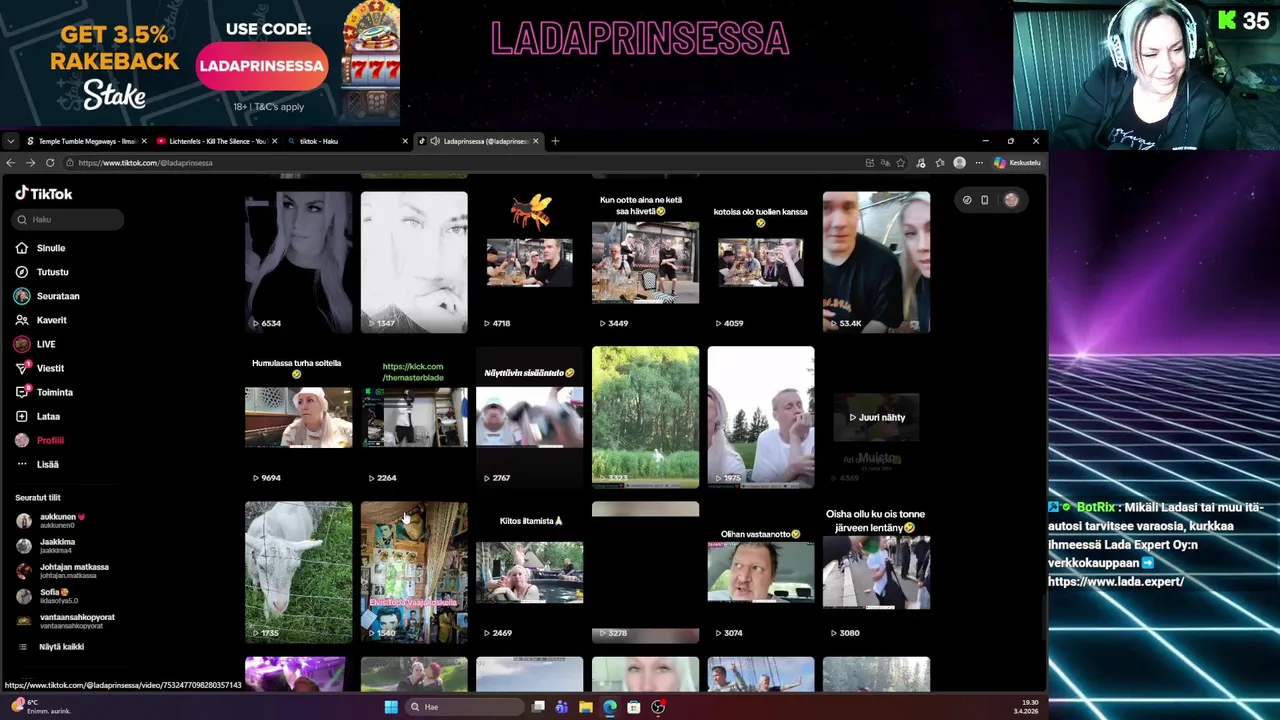Open the taskbar clock and date

coord(1025,707)
